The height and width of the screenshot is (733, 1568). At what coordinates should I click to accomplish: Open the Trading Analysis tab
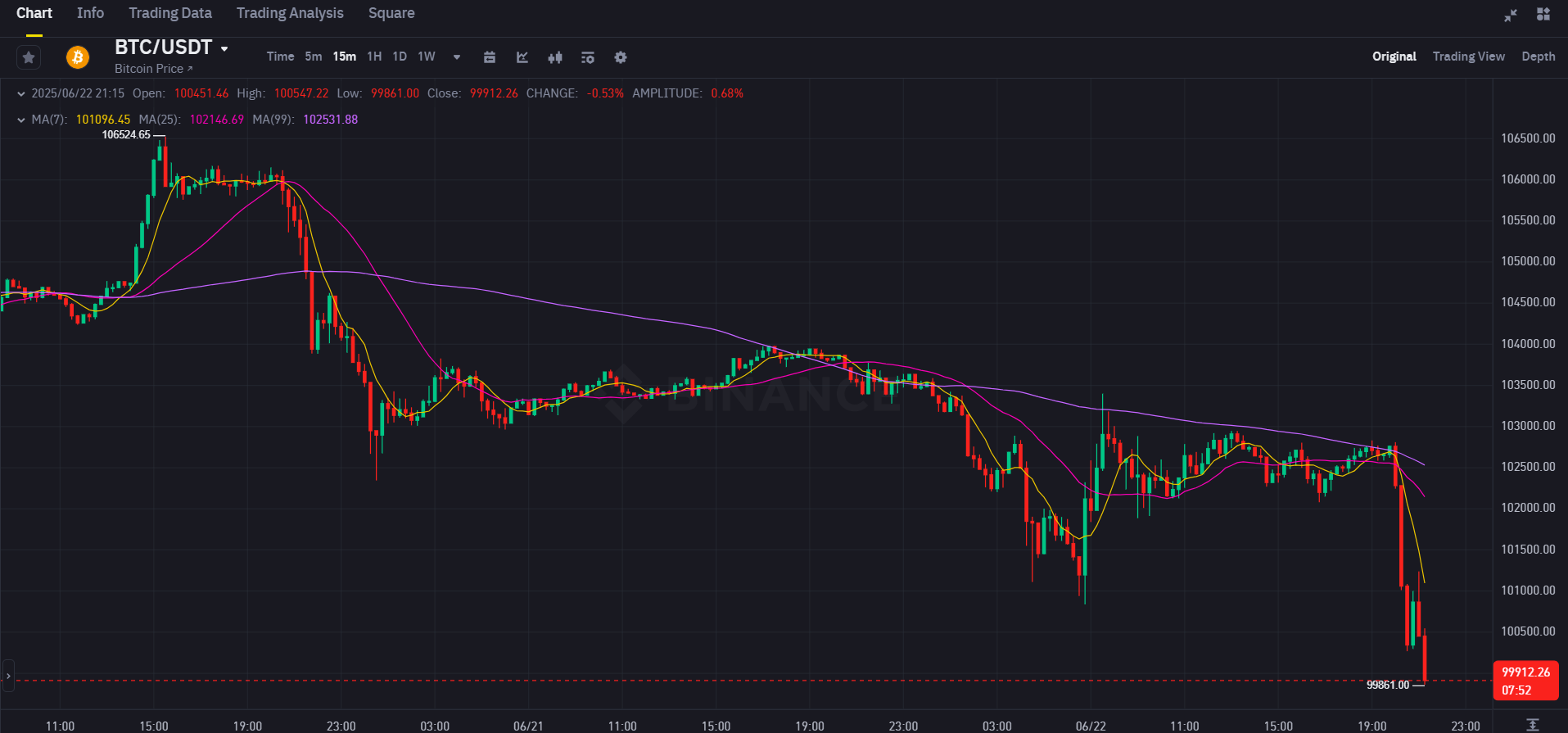pyautogui.click(x=290, y=13)
